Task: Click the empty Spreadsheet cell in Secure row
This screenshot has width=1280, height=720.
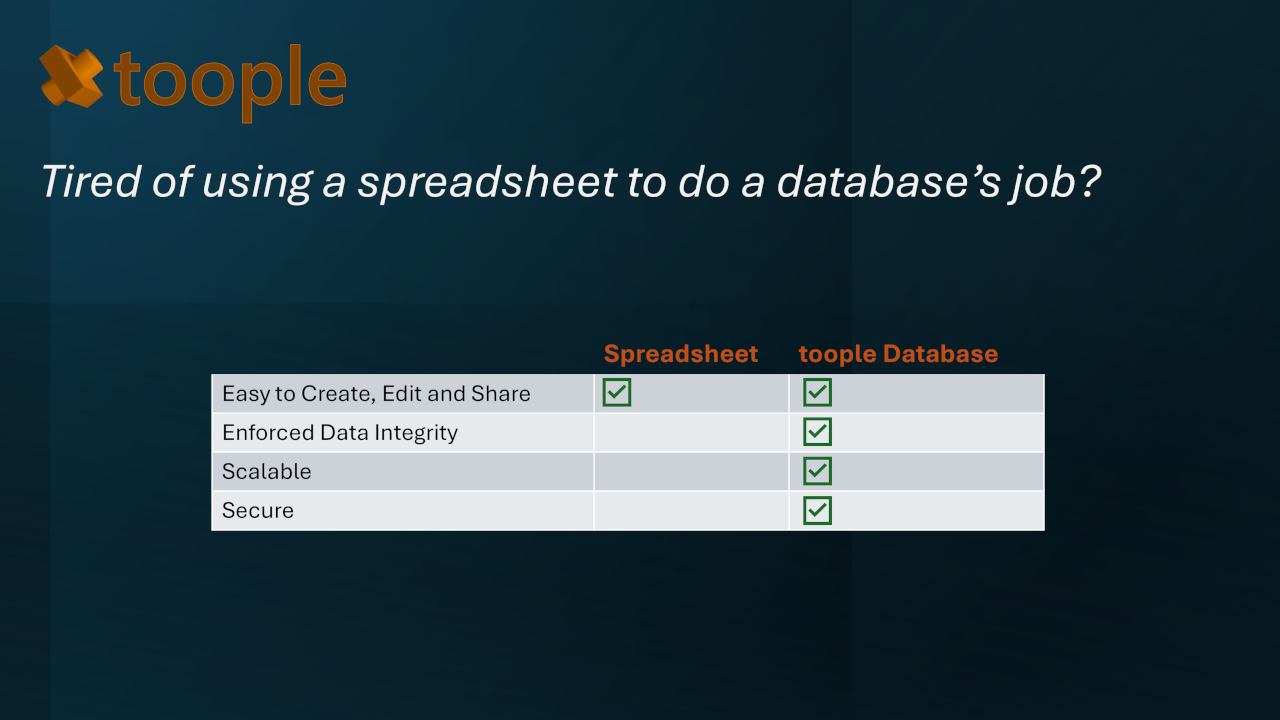Action: click(691, 511)
